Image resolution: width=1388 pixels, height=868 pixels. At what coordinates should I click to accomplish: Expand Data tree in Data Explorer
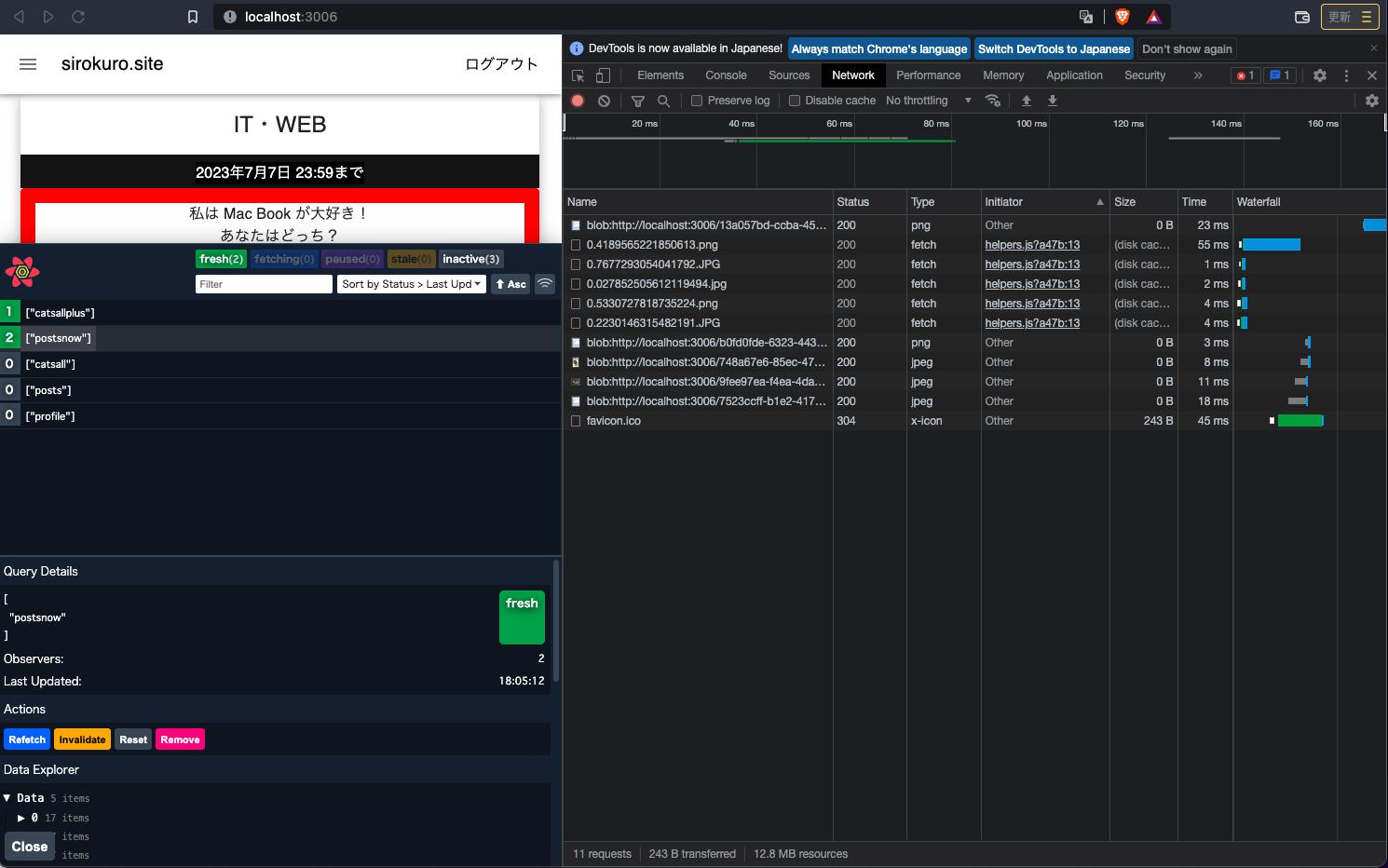[7, 798]
